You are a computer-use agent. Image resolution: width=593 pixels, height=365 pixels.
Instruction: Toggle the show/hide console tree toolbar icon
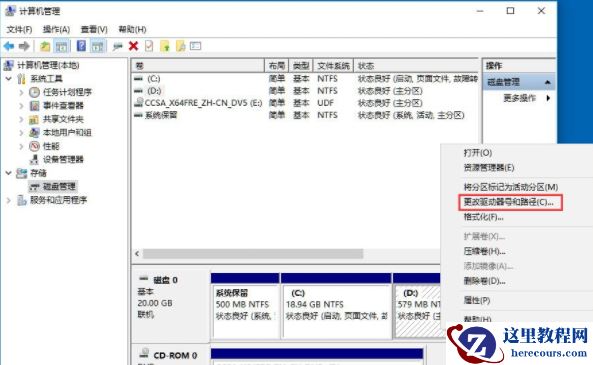pyautogui.click(x=61, y=47)
